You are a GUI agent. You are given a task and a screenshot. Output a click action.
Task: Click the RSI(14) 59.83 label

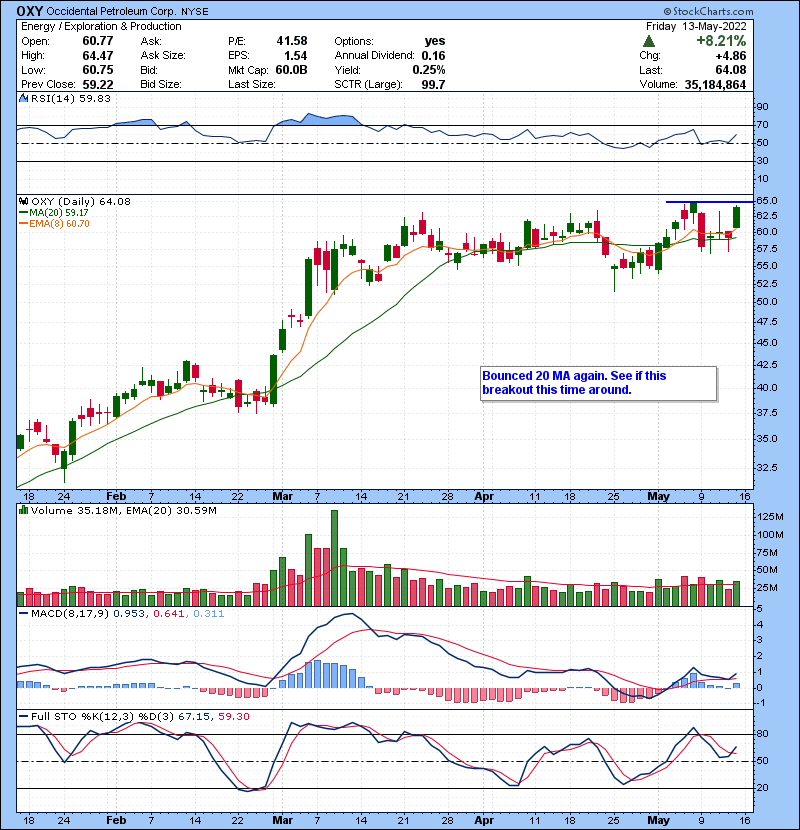click(71, 98)
